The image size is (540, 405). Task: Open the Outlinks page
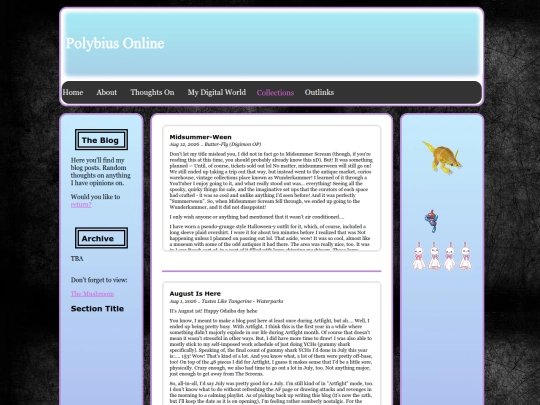pyautogui.click(x=319, y=92)
